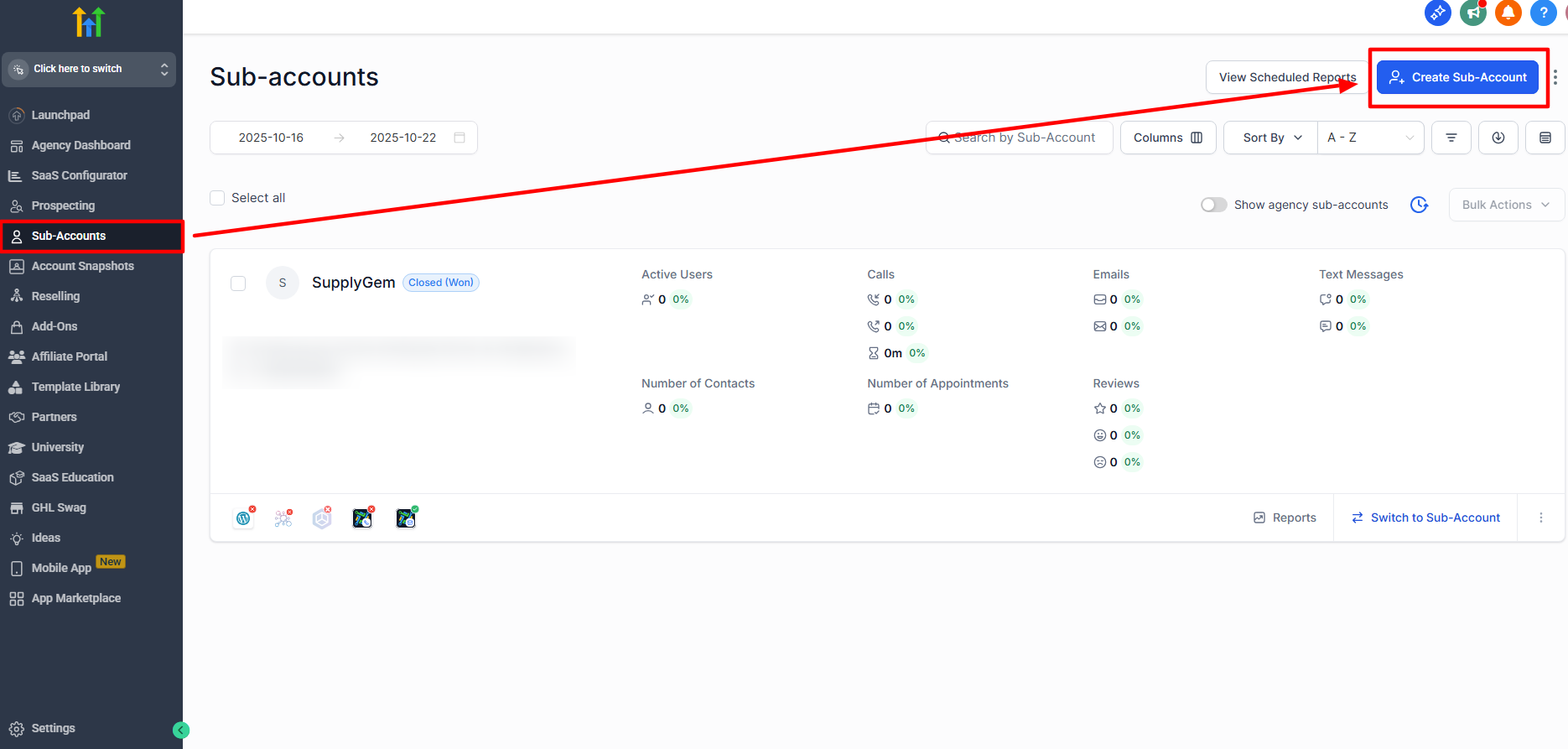The width and height of the screenshot is (1568, 749).
Task: Click the SupplyGem avatar letter S
Action: [283, 283]
